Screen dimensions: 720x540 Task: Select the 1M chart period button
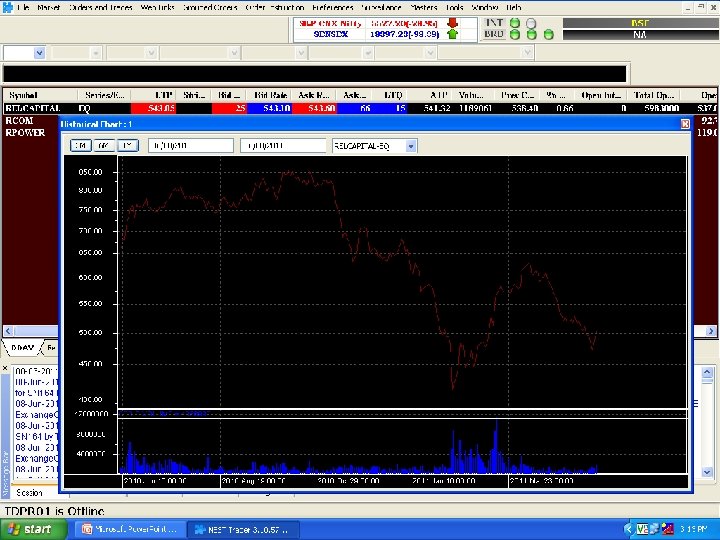click(80, 146)
